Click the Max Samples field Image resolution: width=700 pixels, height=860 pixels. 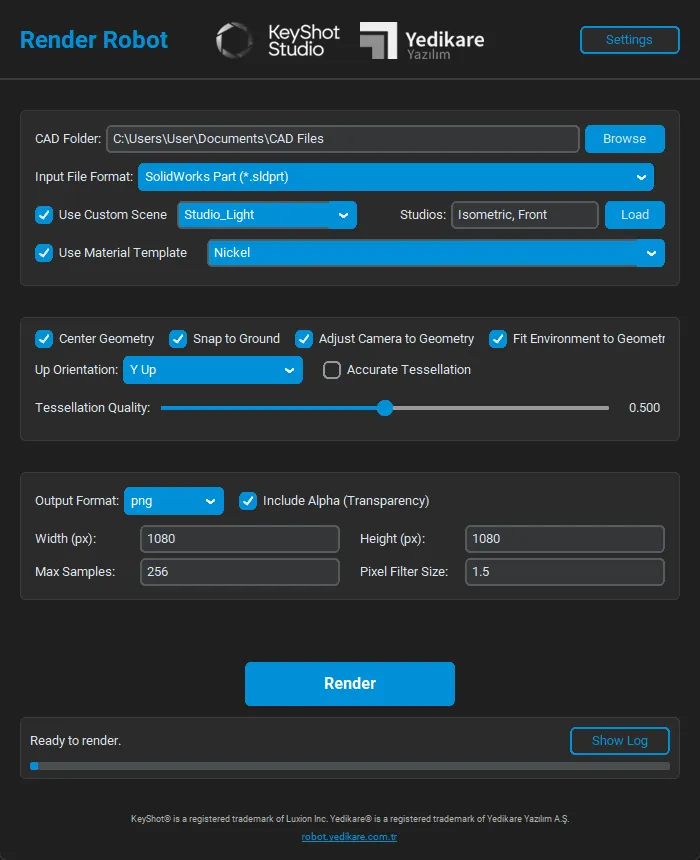coord(240,572)
